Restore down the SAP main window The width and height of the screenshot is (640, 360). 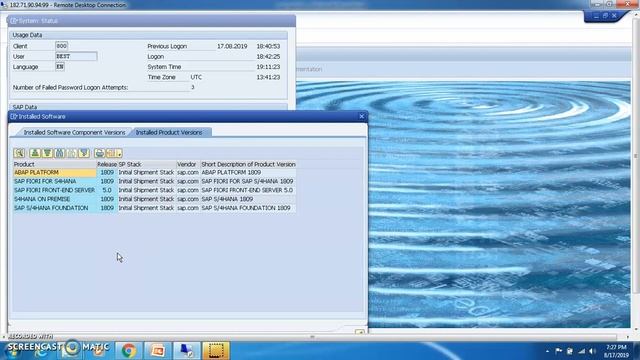pyautogui.click(x=605, y=16)
